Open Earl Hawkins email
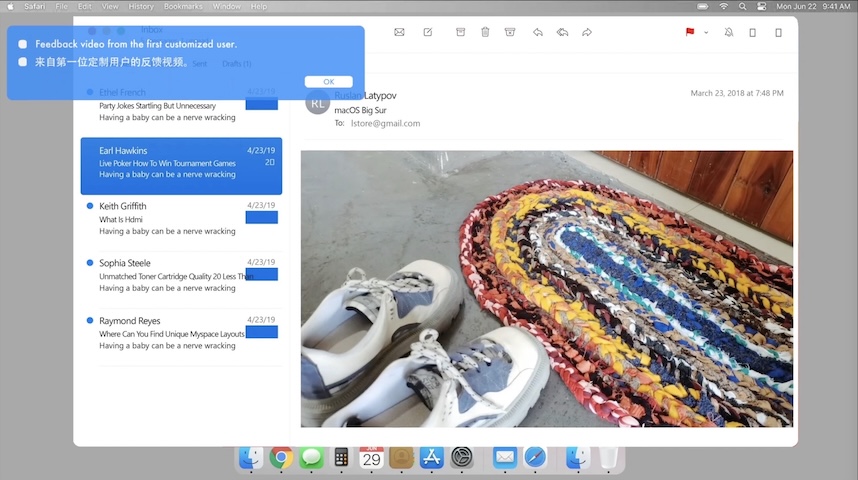858x480 pixels. click(x=181, y=166)
